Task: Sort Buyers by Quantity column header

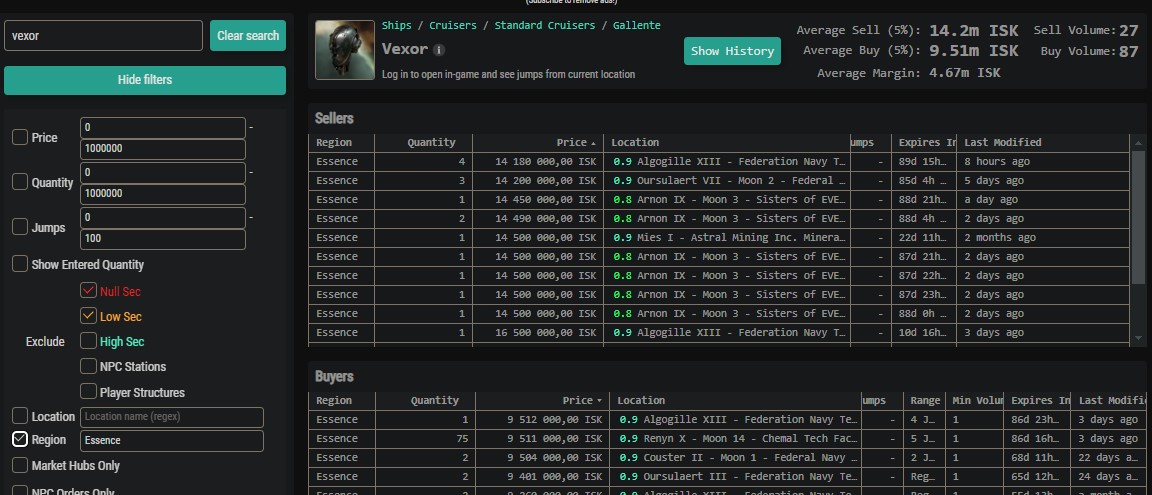Action: (425, 401)
